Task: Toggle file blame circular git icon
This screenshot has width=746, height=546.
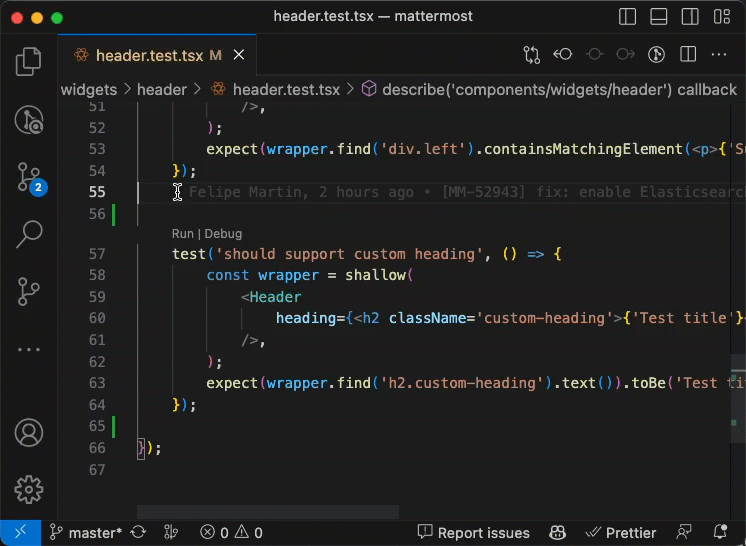Action: 657,54
